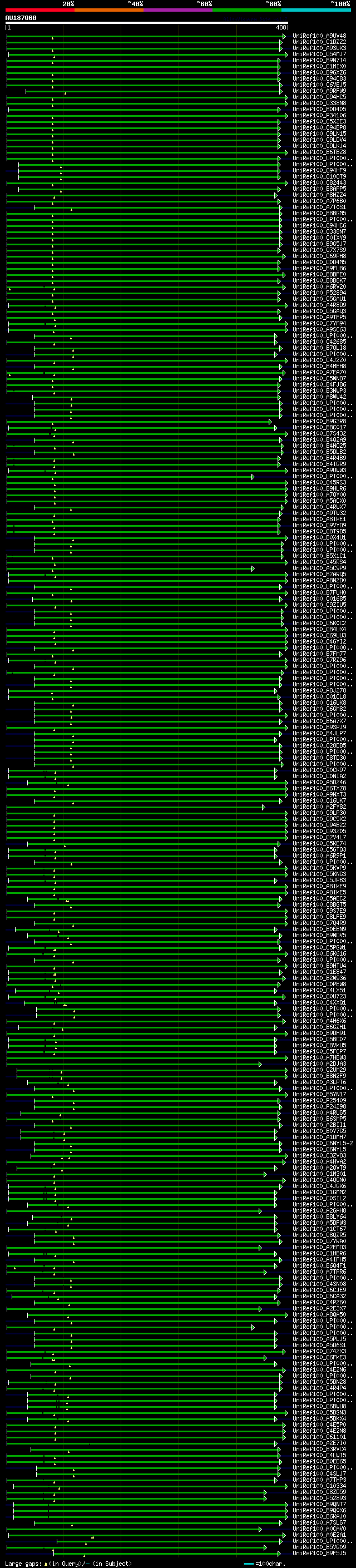Select hit label UniRef100_C5X2E3
The image size is (356, 1568).
[x=319, y=122]
